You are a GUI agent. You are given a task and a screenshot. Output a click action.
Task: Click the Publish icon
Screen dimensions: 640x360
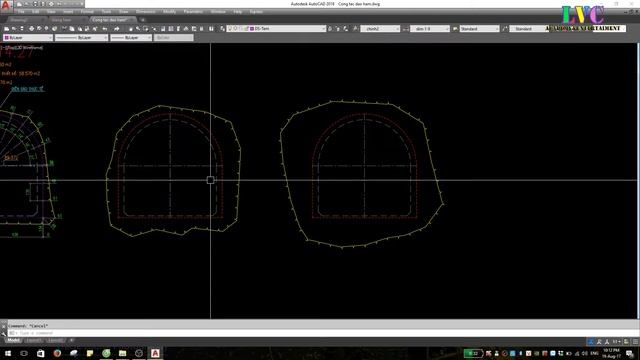coord(47,29)
